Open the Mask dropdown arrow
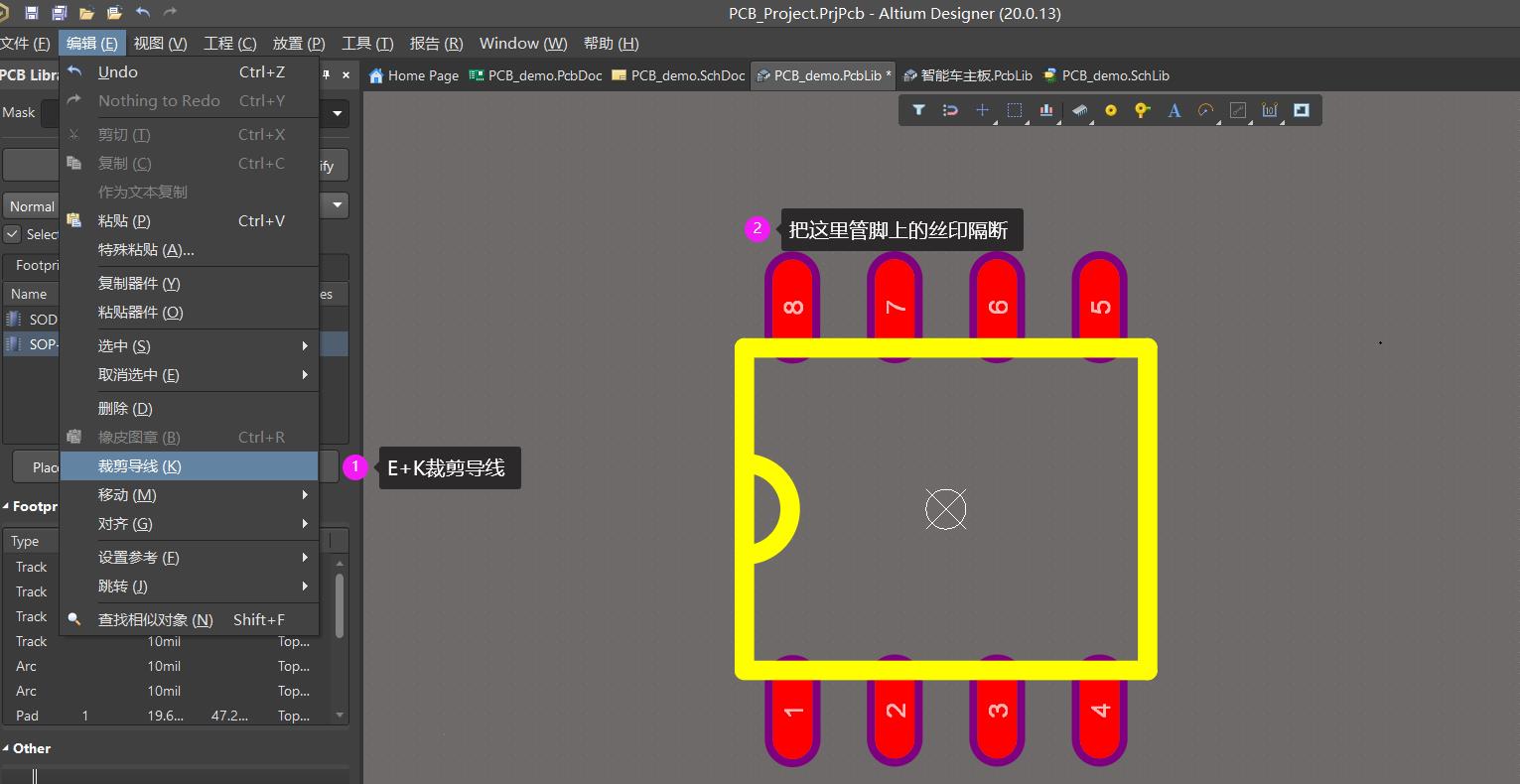 point(338,113)
